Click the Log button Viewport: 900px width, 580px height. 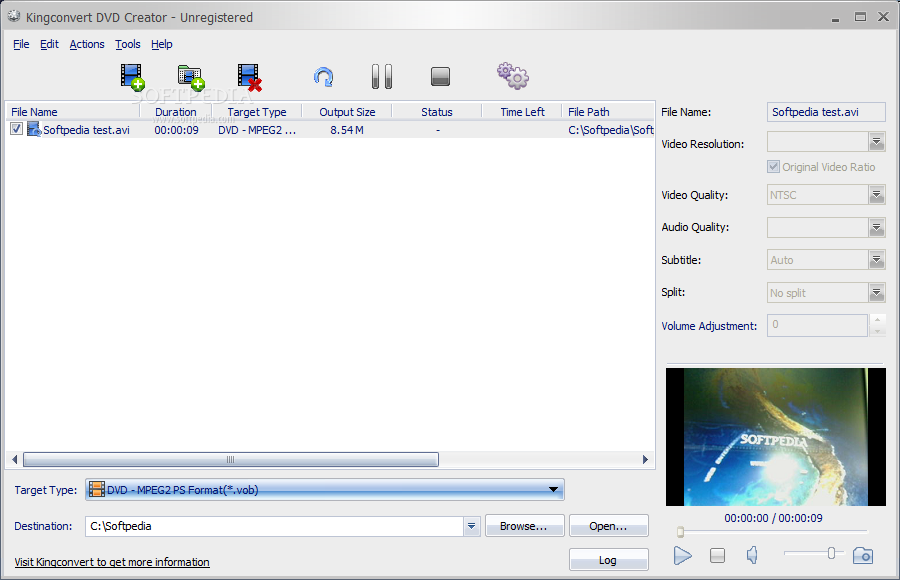[608, 560]
